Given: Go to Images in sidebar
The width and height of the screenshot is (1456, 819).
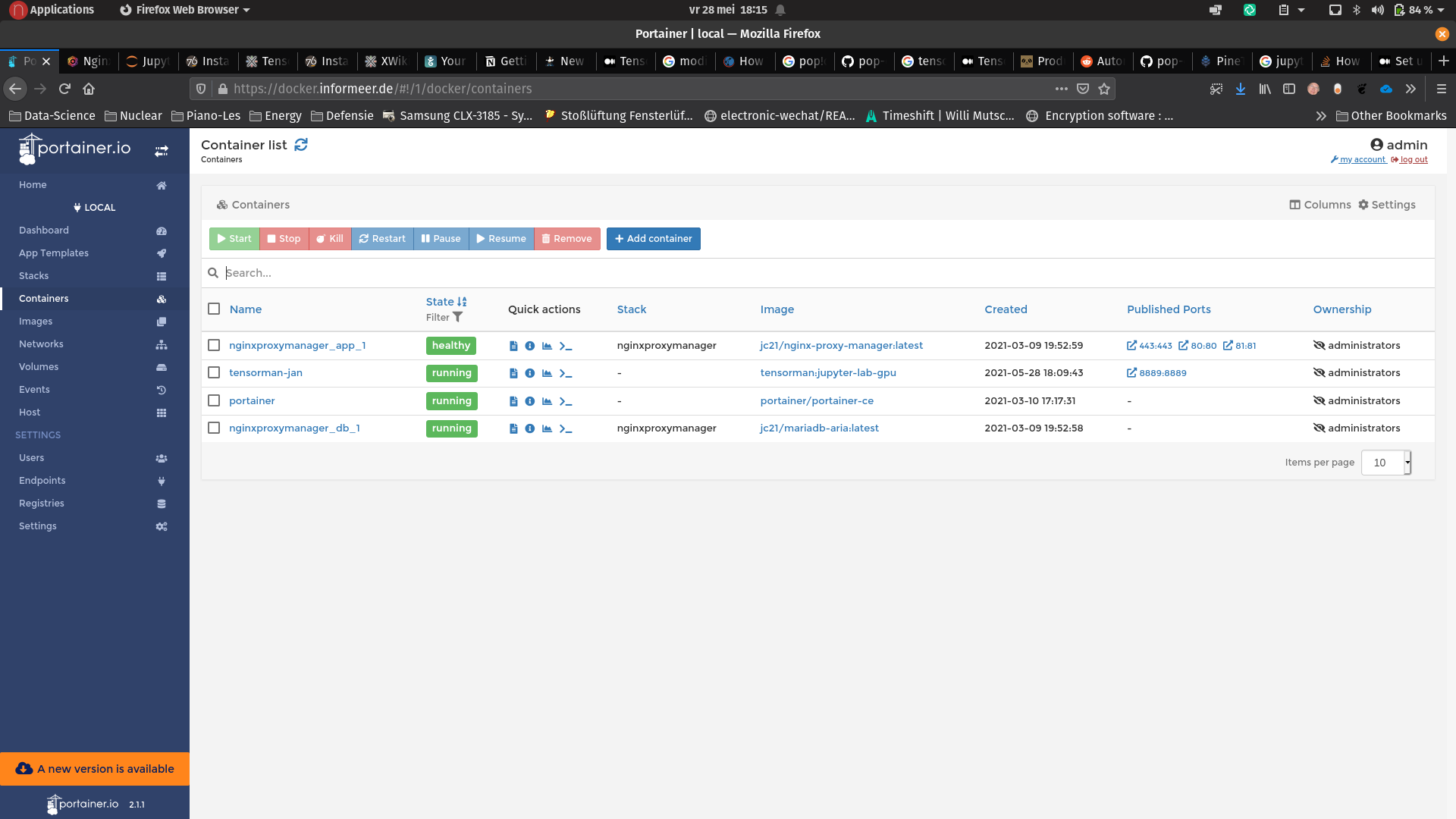Looking at the screenshot, I should click(36, 322).
